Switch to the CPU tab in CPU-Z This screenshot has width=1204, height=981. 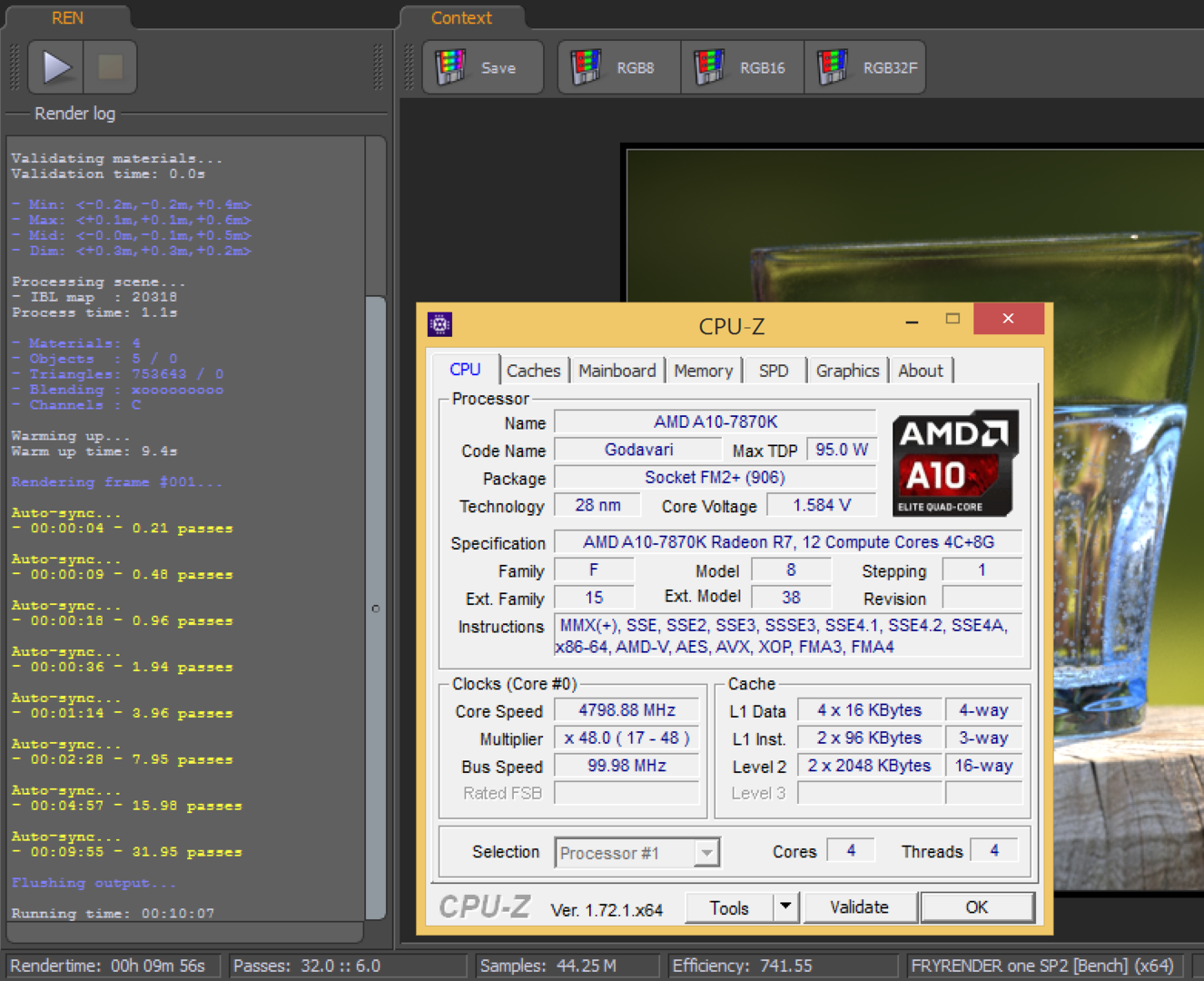click(465, 370)
